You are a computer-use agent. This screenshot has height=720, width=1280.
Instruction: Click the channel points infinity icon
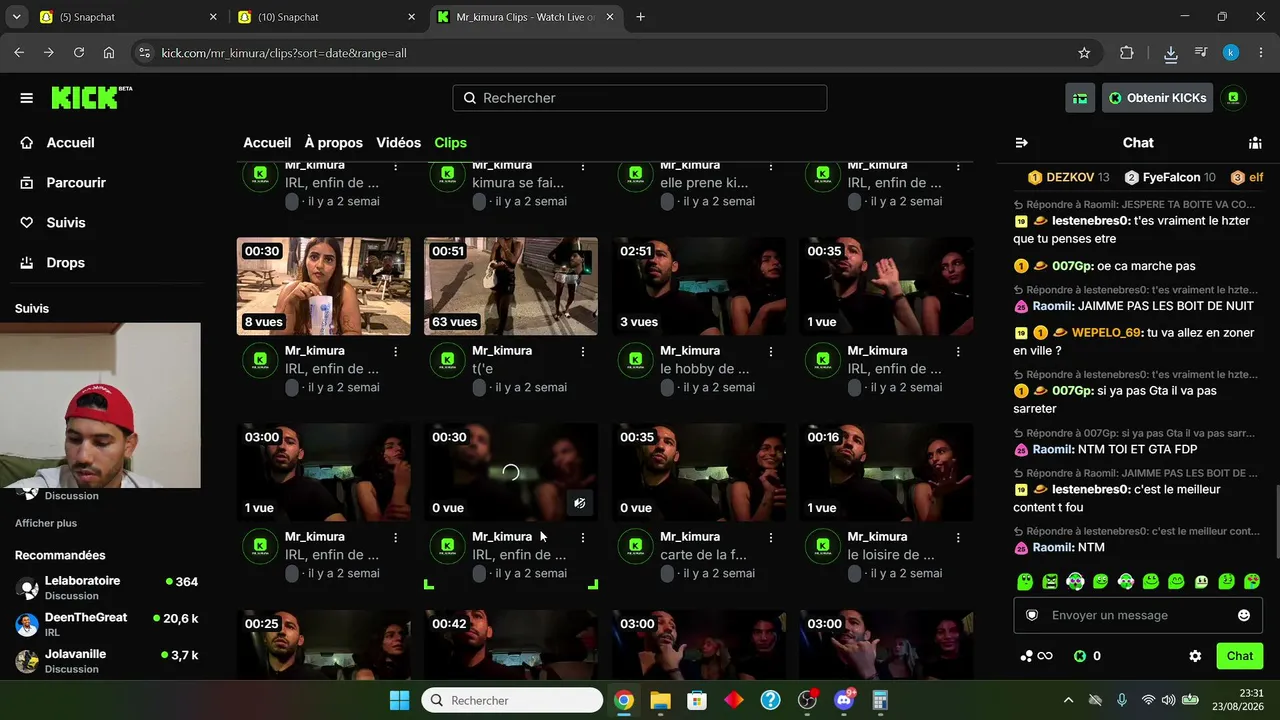pos(1036,656)
